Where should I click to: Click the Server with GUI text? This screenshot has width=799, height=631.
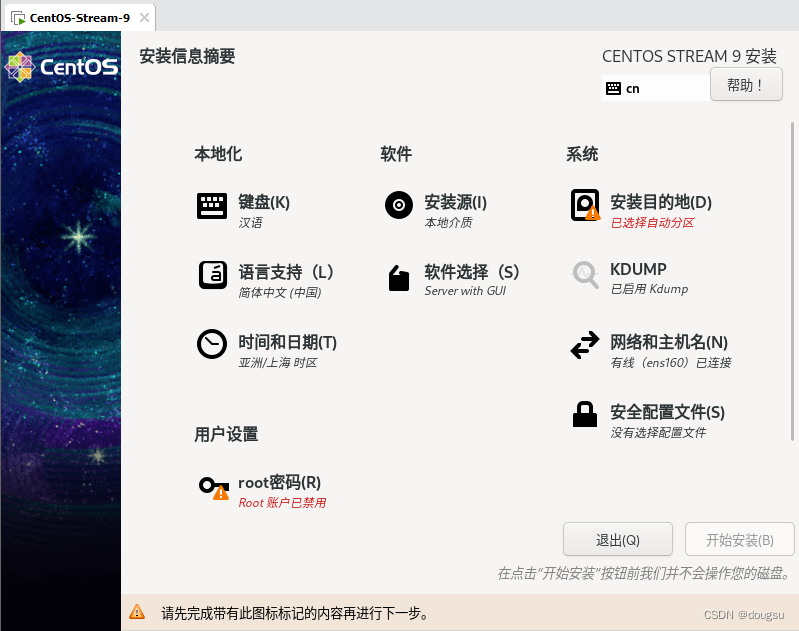tap(465, 291)
